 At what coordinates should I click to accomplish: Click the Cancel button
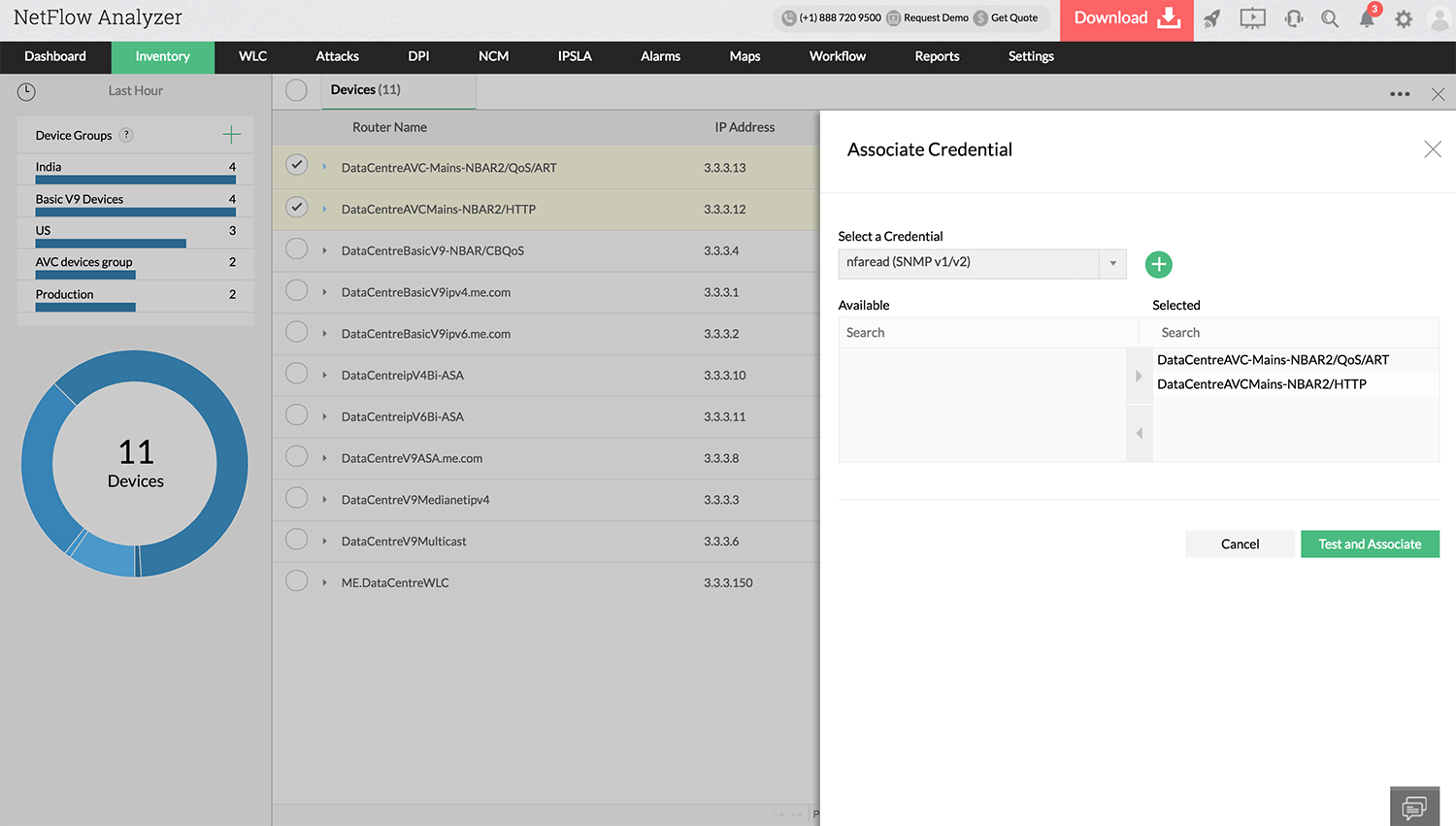(x=1240, y=544)
